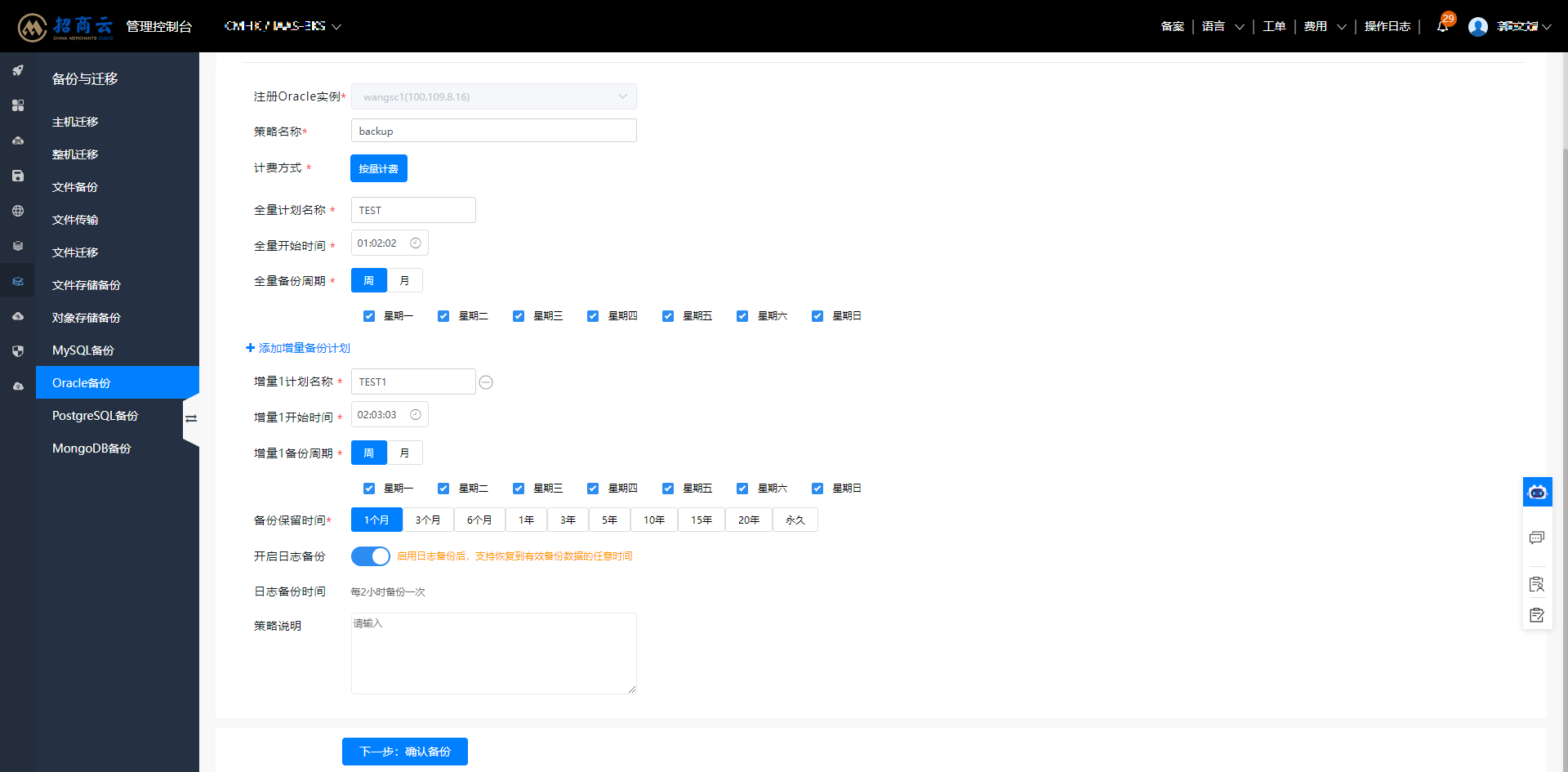
Task: Toggle 星期四 checkbox in incremental backup cycle
Action: [x=593, y=489]
